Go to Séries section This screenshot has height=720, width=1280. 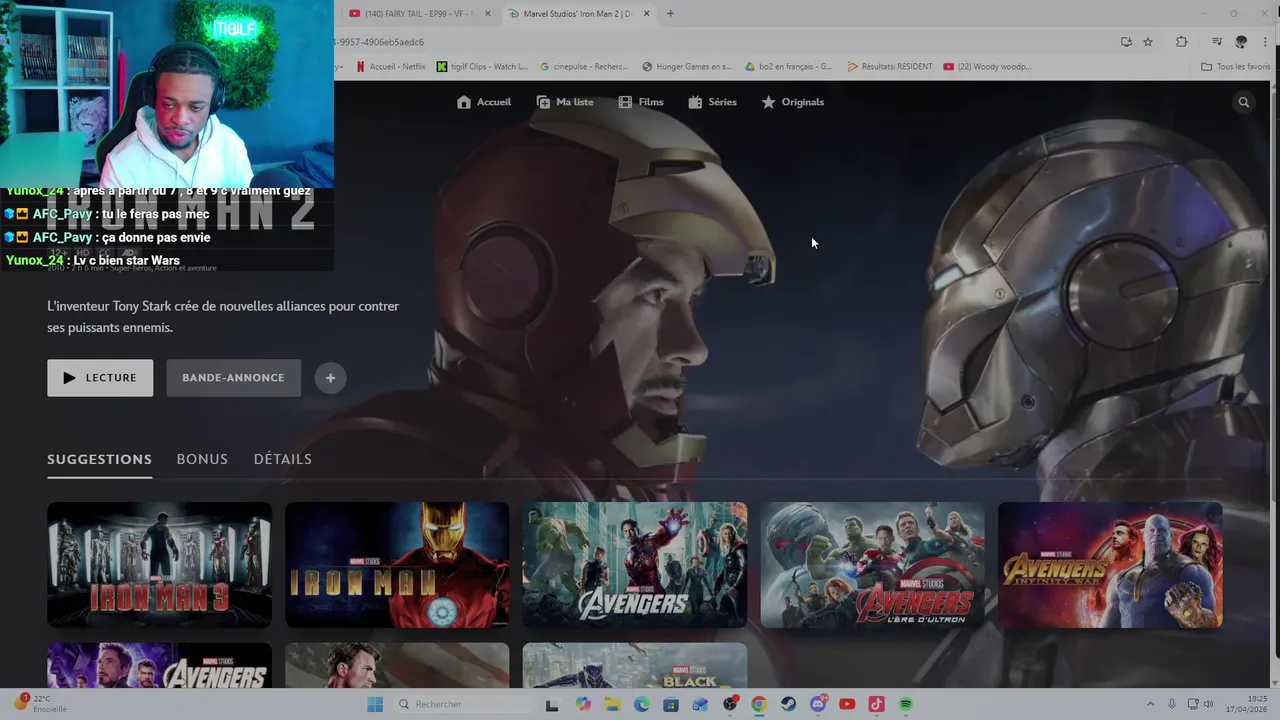pyautogui.click(x=712, y=102)
